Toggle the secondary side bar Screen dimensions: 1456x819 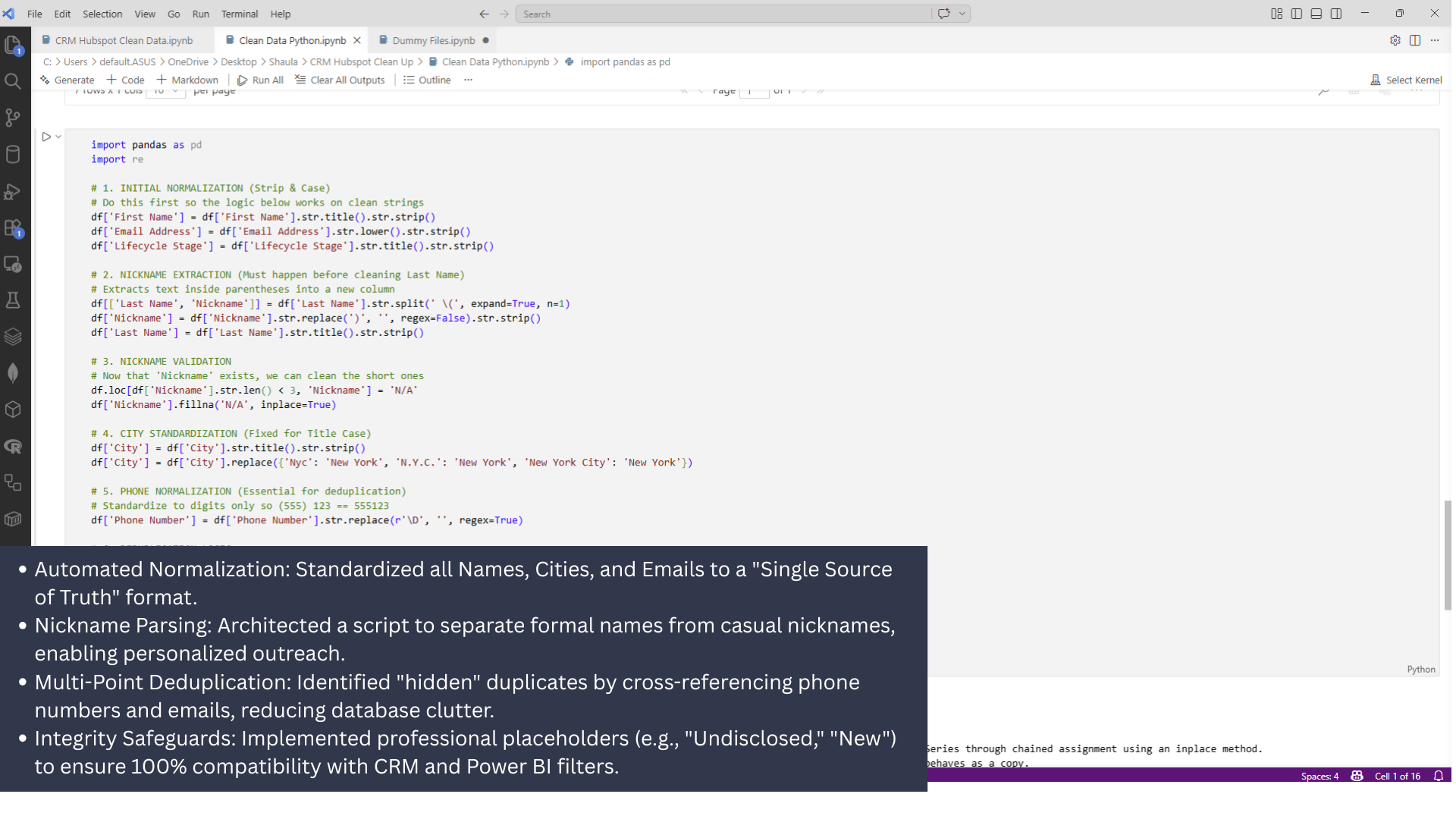coord(1336,14)
